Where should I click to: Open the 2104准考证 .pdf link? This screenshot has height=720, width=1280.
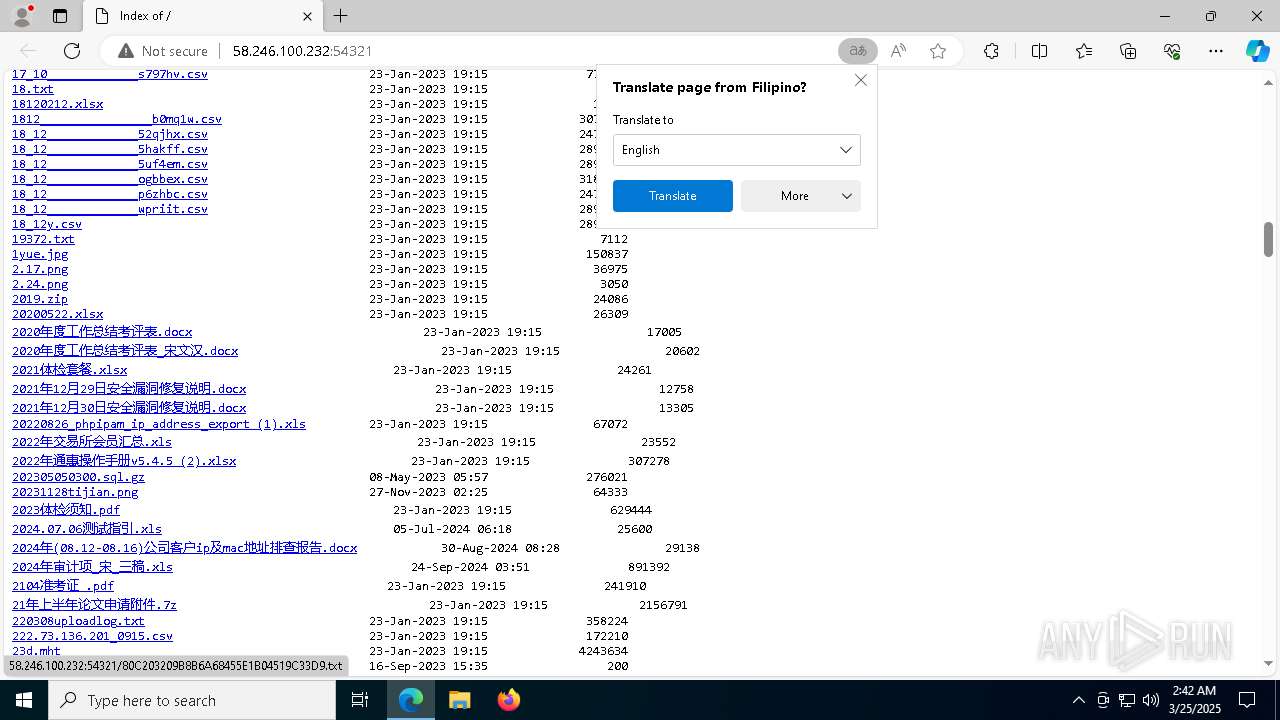pyautogui.click(x=63, y=586)
